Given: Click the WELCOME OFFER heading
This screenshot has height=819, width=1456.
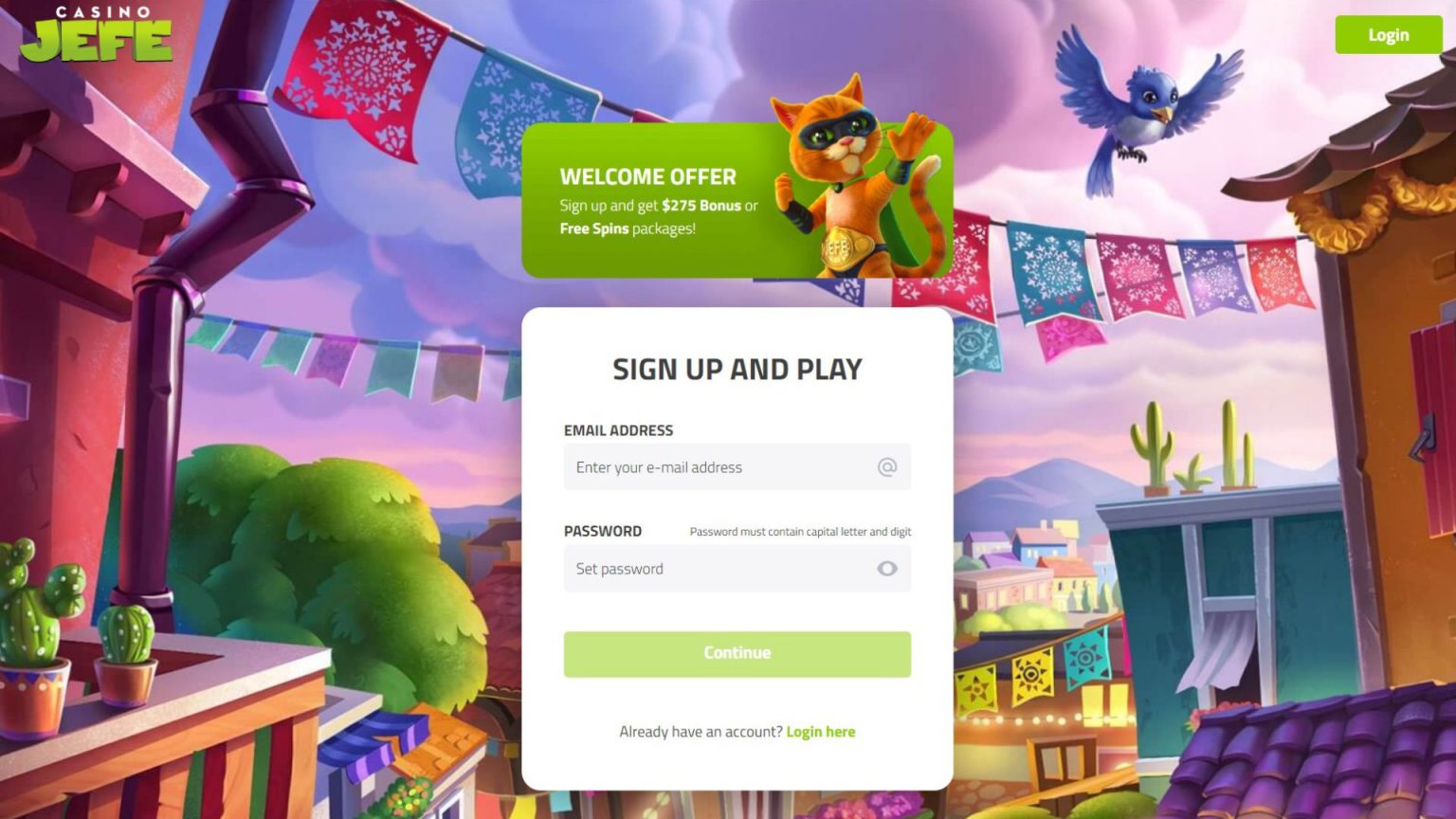Looking at the screenshot, I should [x=647, y=177].
